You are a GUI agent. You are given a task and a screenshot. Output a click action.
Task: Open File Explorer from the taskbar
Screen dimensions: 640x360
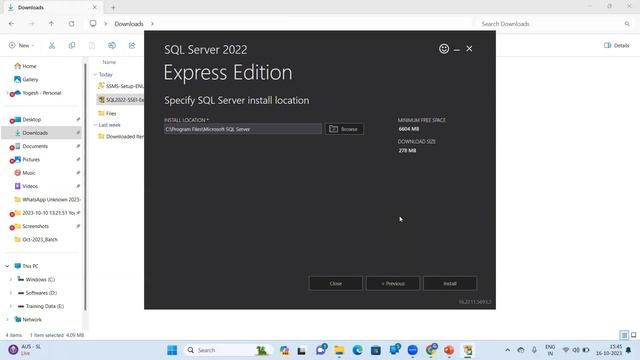339,350
